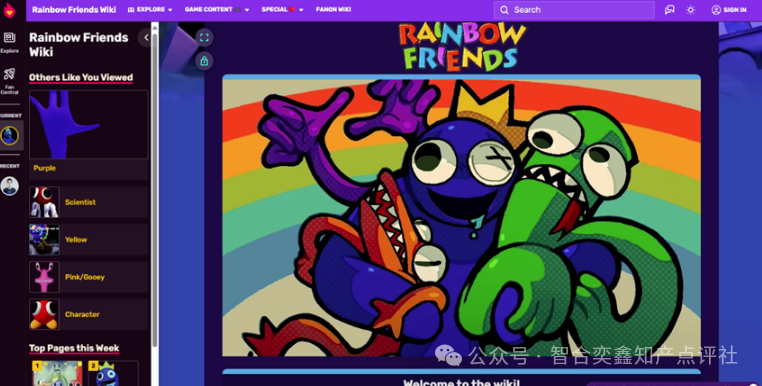This screenshot has height=386, width=762.
Task: Click the Sign In user icon
Action: click(x=716, y=10)
